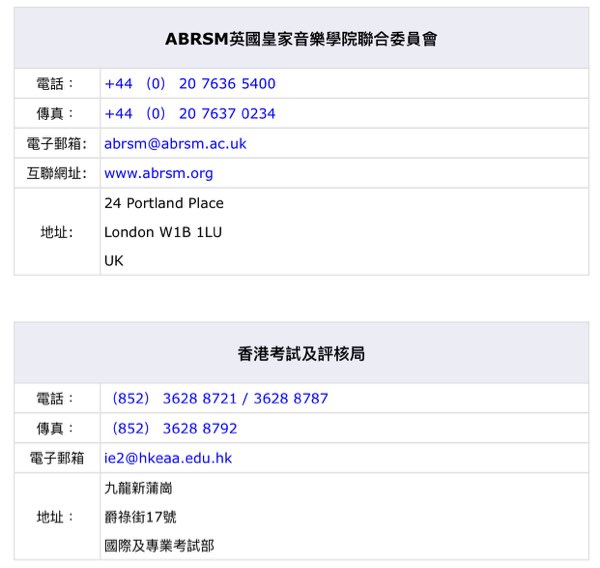Screen dimensions: 600x568
Task: Open the ie2@hkeaa.edu.hk email link
Action: [168, 459]
